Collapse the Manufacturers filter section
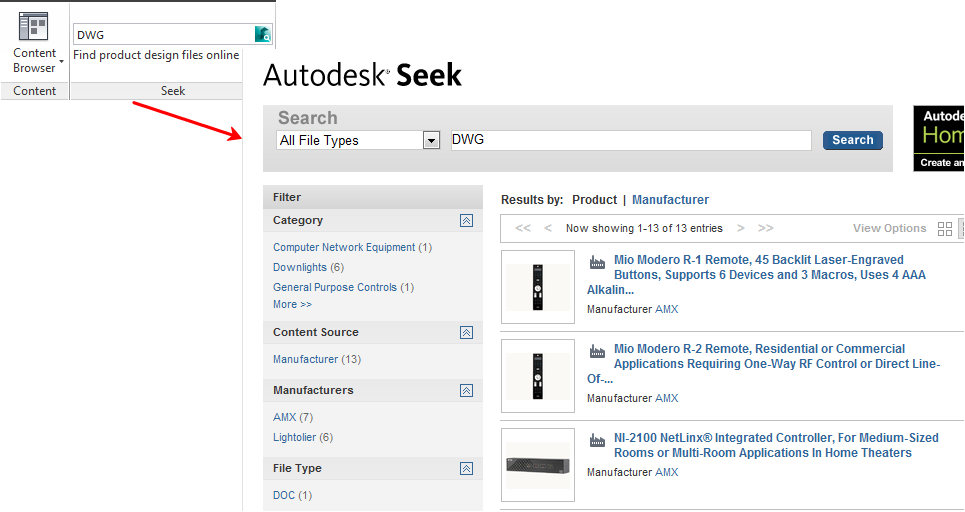This screenshot has height=512, width=965. click(x=466, y=391)
